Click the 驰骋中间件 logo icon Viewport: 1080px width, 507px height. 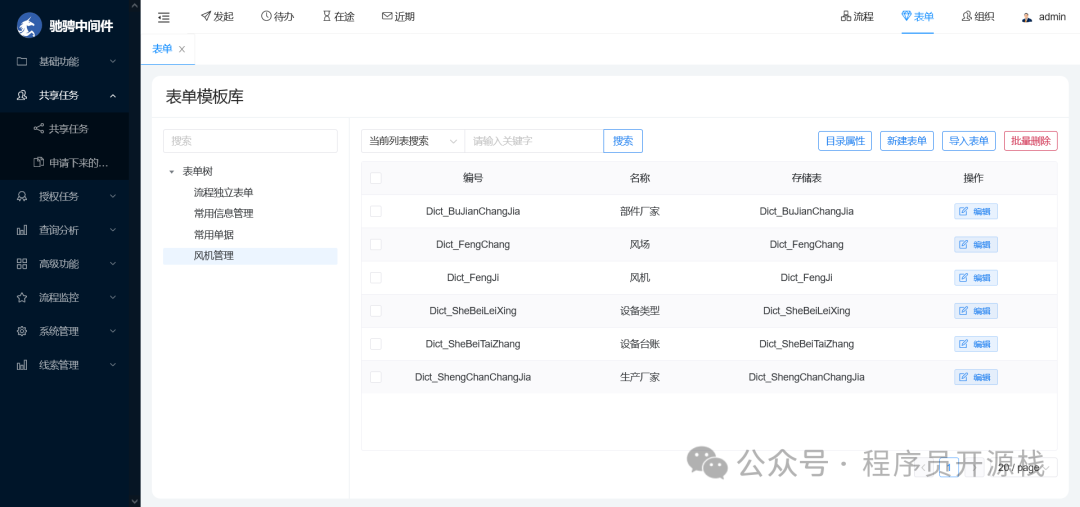pyautogui.click(x=29, y=25)
